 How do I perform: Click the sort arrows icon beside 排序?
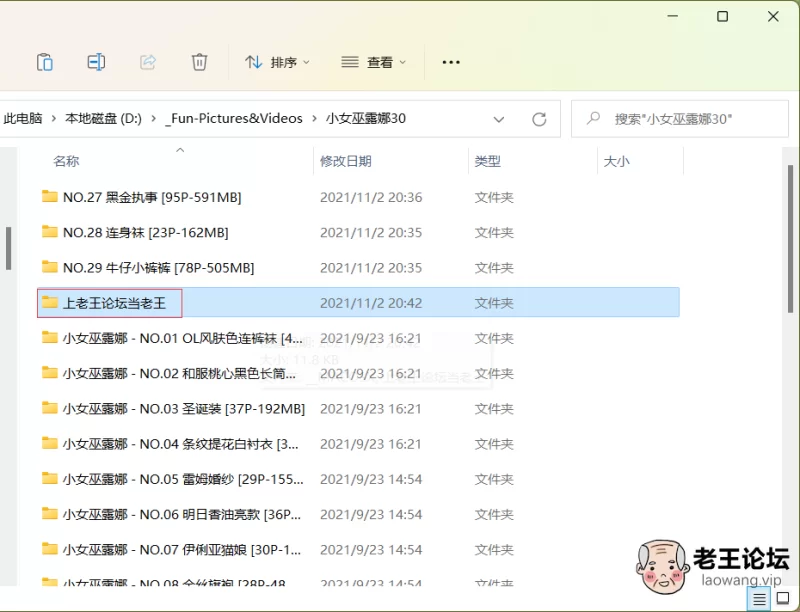253,61
